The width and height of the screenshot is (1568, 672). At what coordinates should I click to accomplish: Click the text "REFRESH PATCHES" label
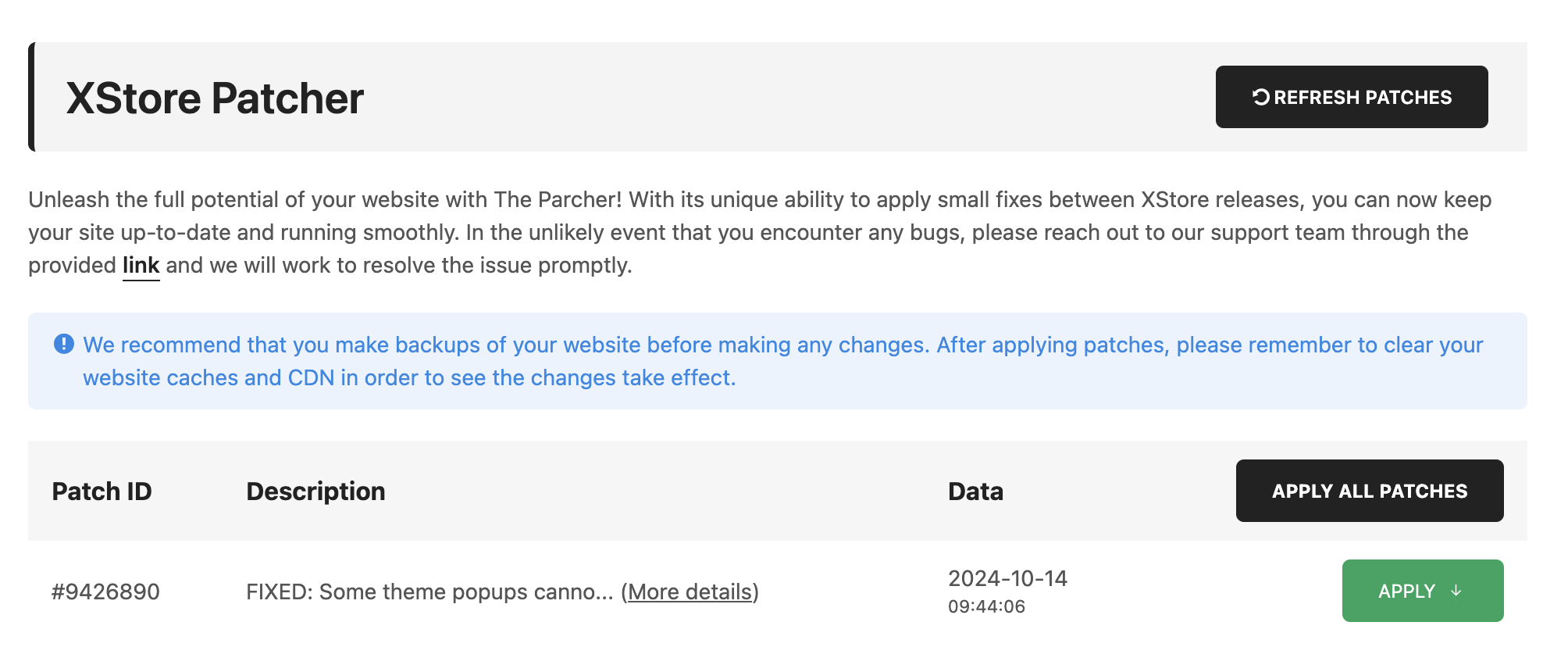[x=1363, y=98]
